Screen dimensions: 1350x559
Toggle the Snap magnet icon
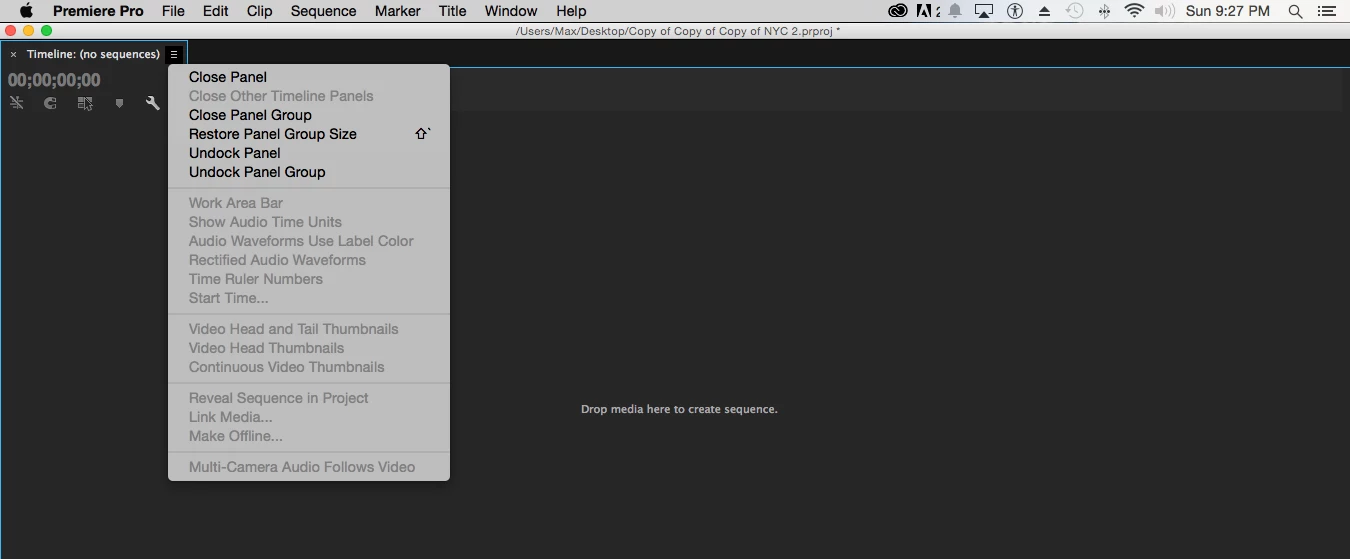[x=50, y=103]
